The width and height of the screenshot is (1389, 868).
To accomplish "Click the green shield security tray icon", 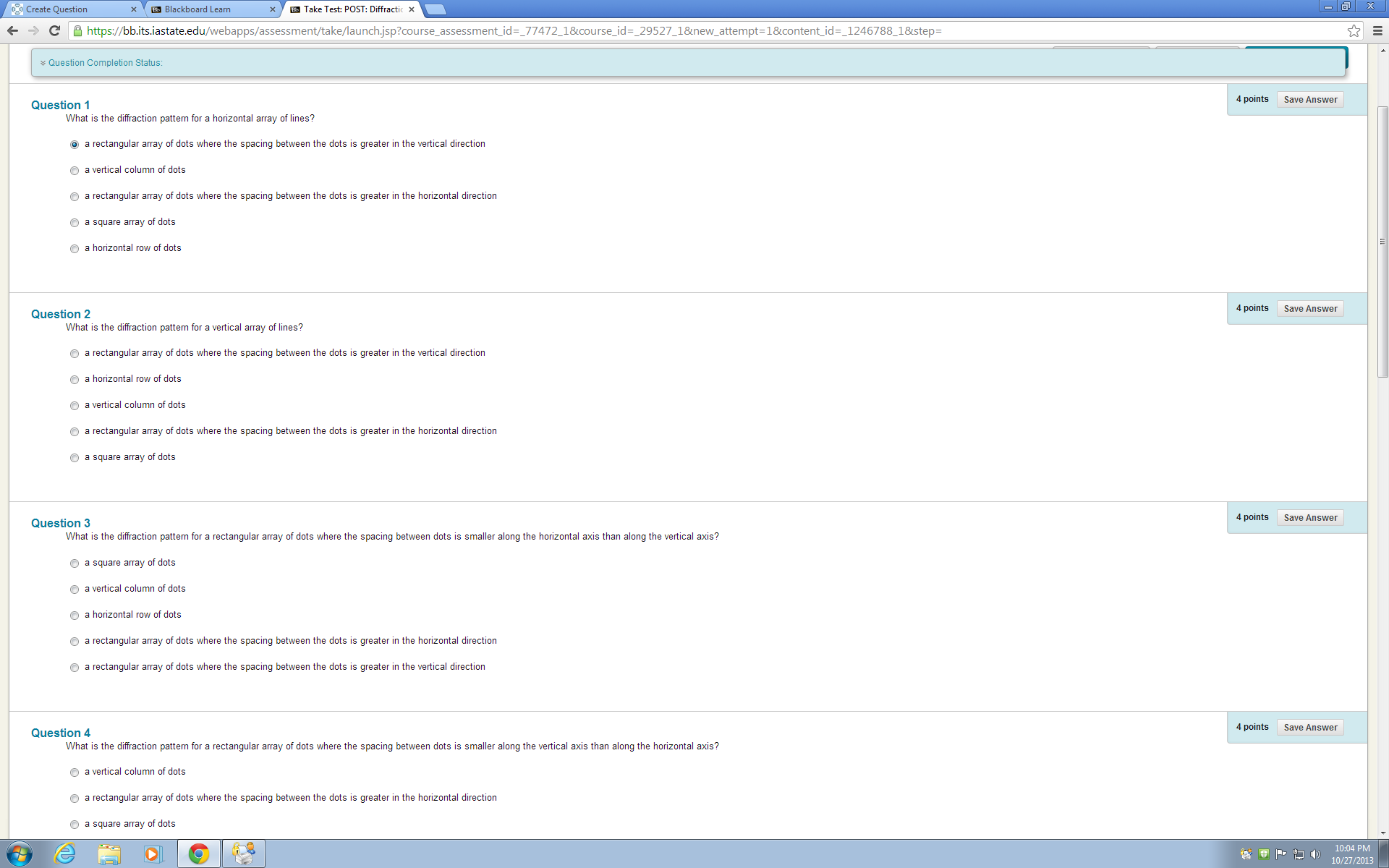I will [1264, 854].
